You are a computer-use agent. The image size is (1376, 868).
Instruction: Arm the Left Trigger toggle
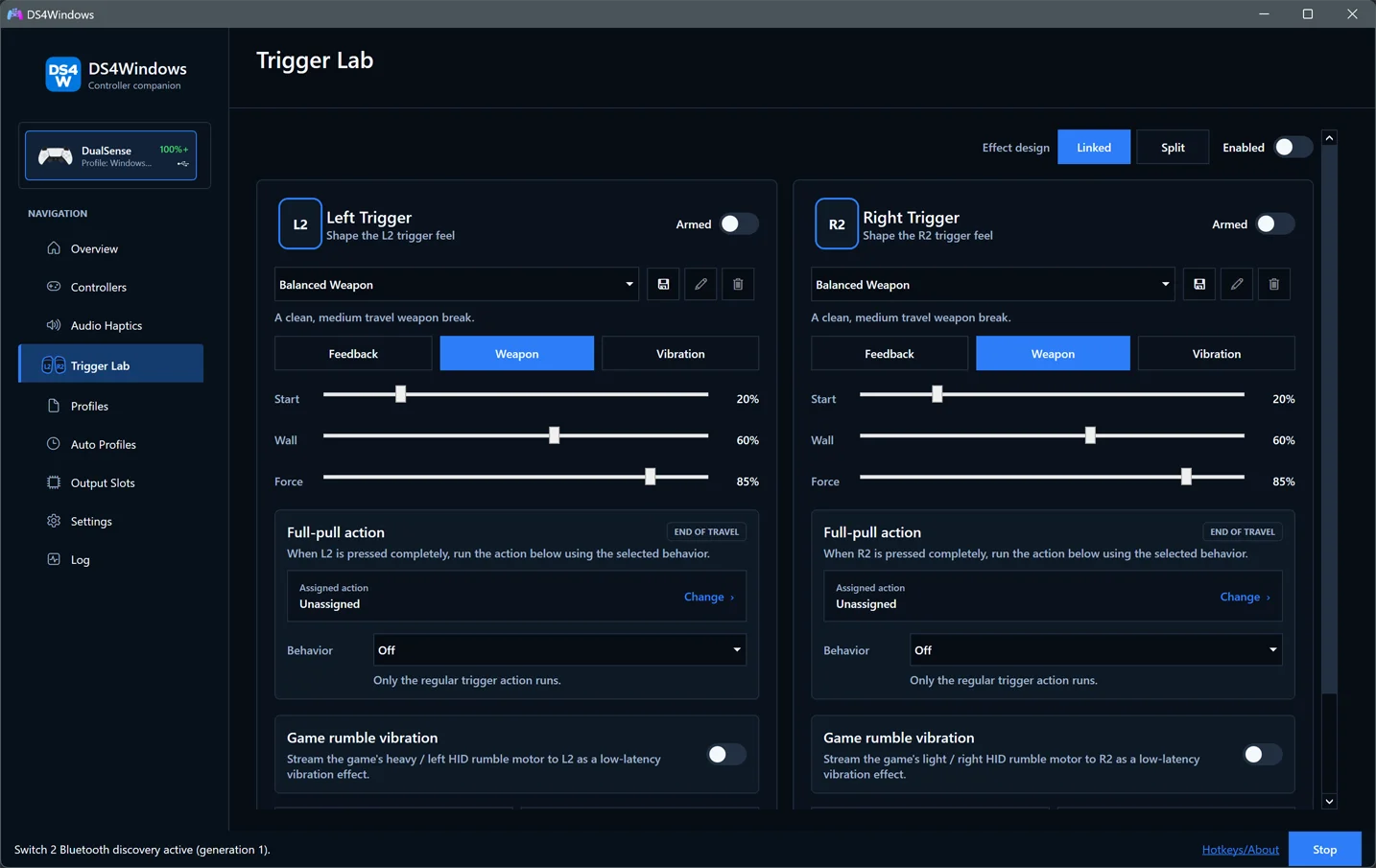739,223
